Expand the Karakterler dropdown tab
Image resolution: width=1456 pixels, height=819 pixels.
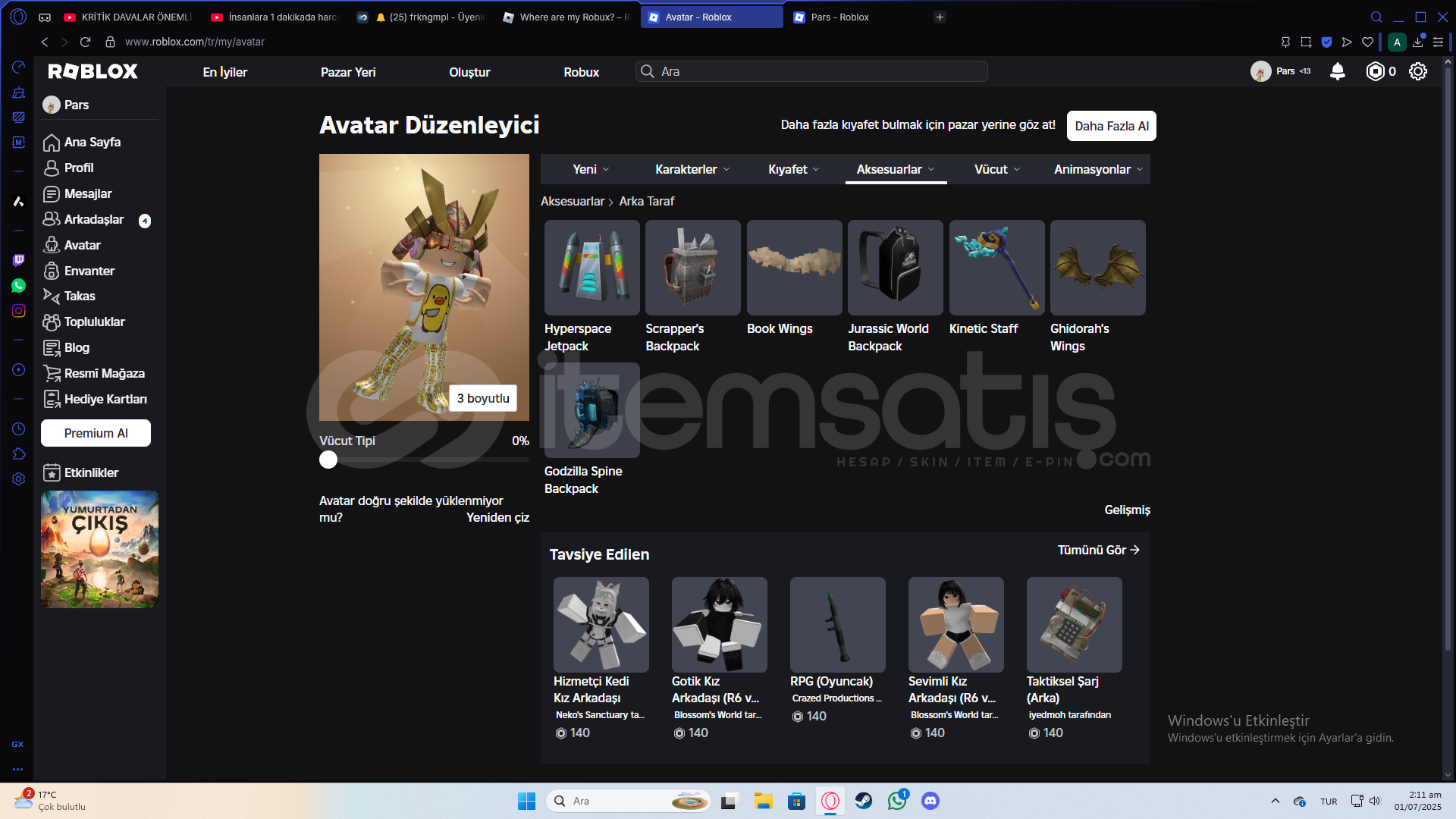692,169
